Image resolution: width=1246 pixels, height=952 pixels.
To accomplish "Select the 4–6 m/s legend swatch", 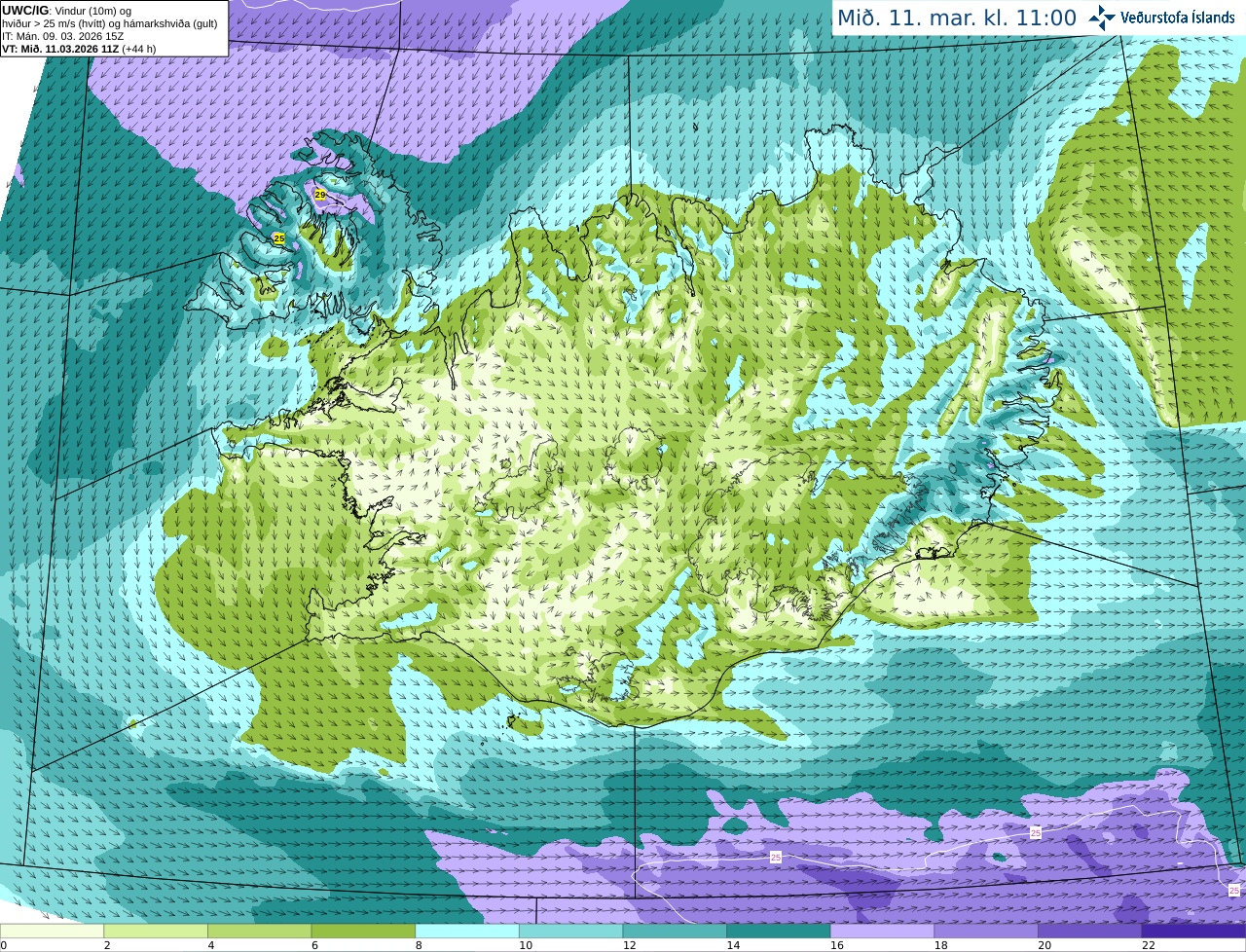I will click(x=259, y=932).
